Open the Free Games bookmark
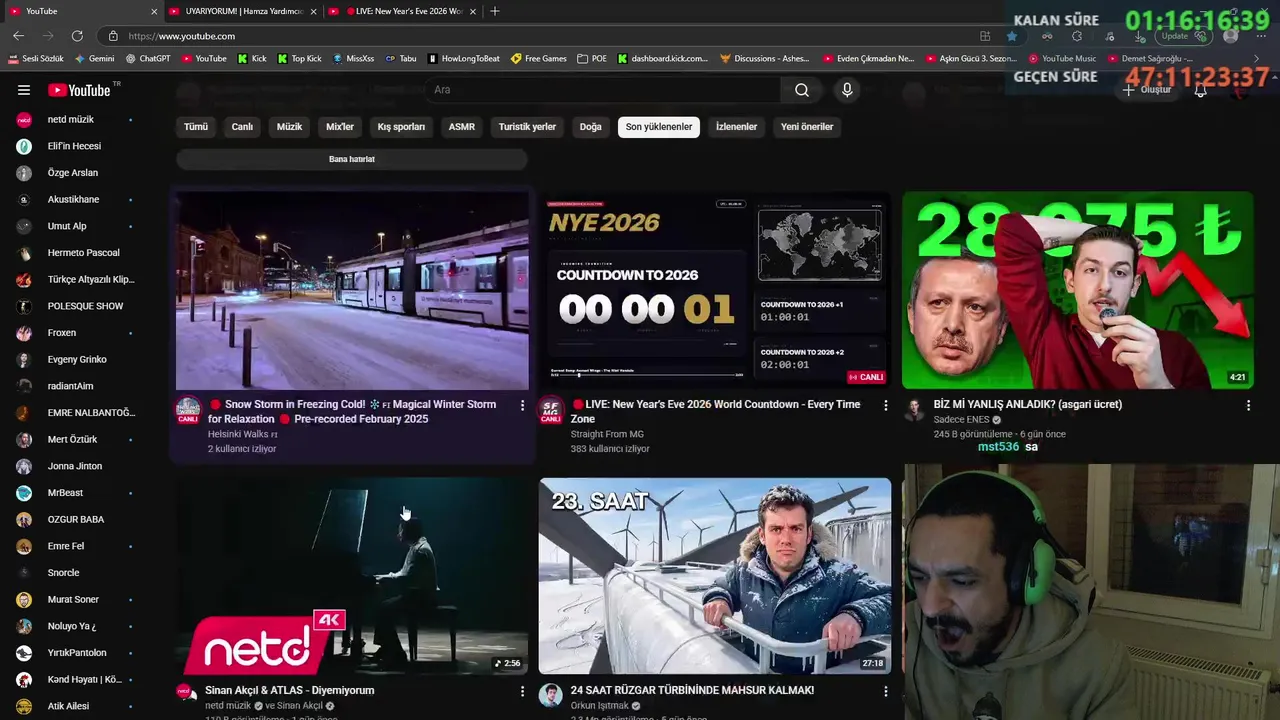 539,58
